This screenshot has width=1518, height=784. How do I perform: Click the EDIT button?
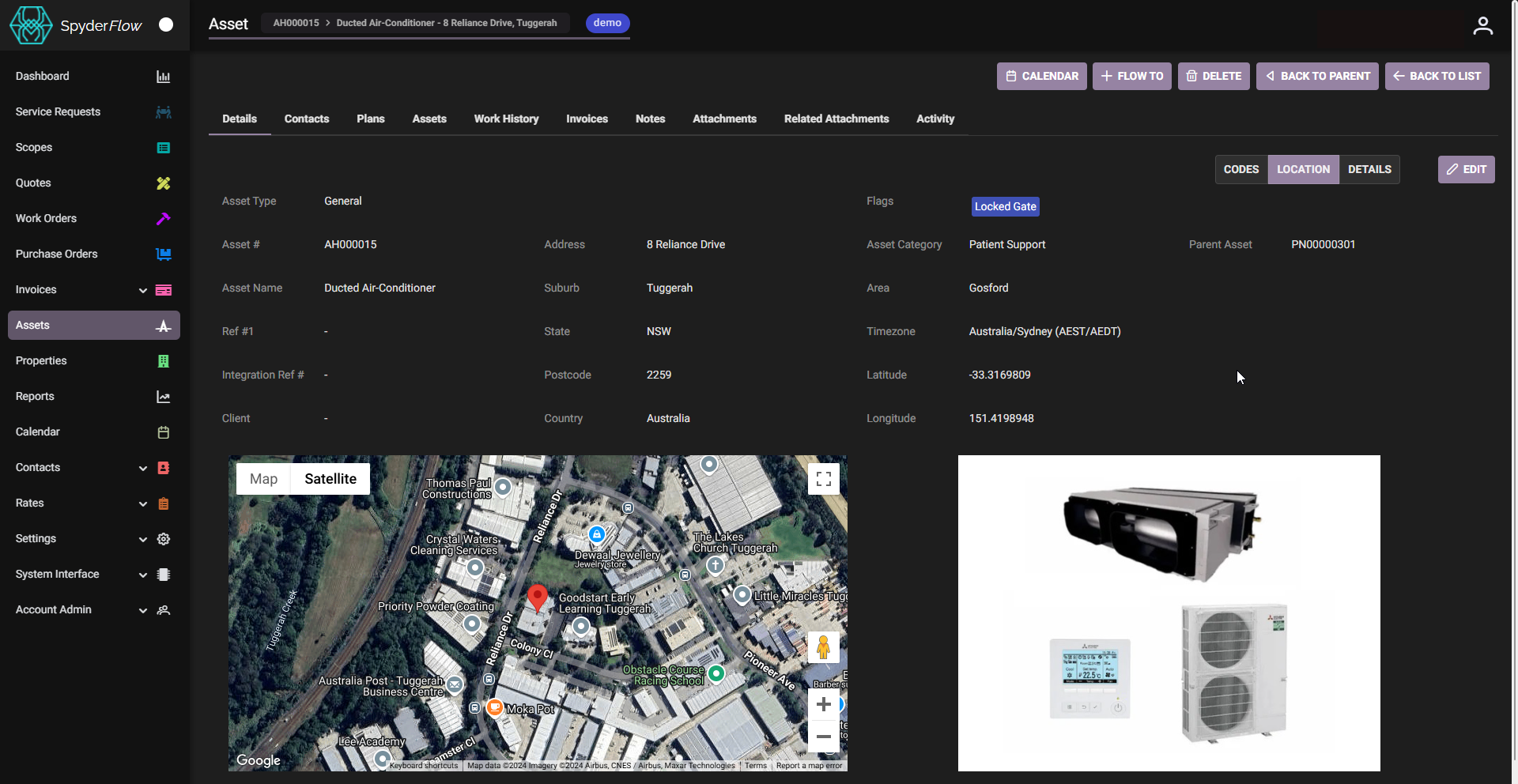(1467, 169)
